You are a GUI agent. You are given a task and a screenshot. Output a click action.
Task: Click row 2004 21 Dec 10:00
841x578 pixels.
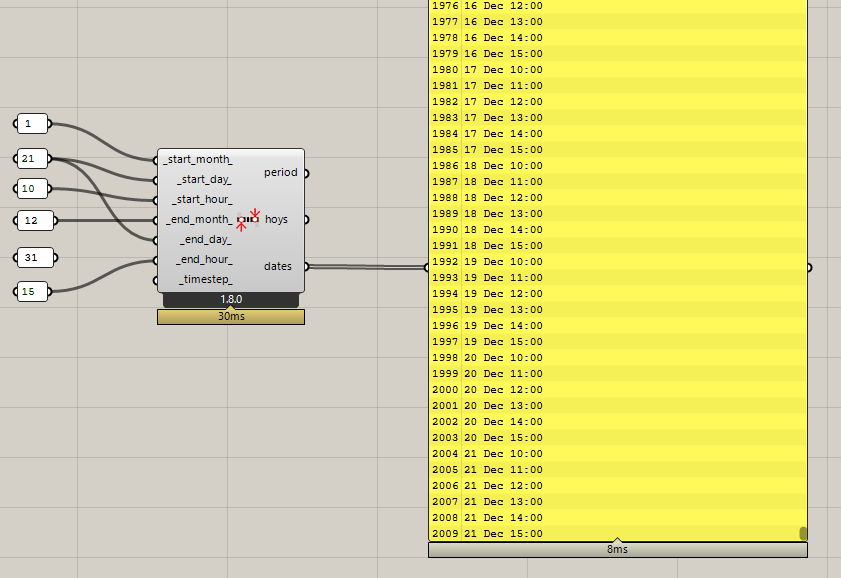tap(618, 454)
